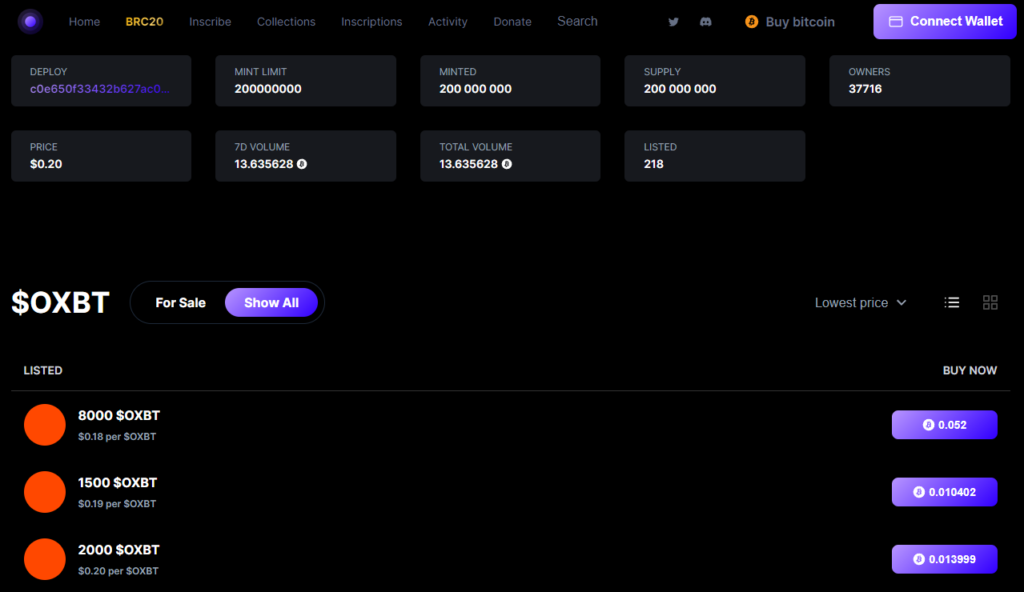Image resolution: width=1024 pixels, height=592 pixels.
Task: Click orange avatar of 8000 $OXBT listing
Action: point(45,425)
